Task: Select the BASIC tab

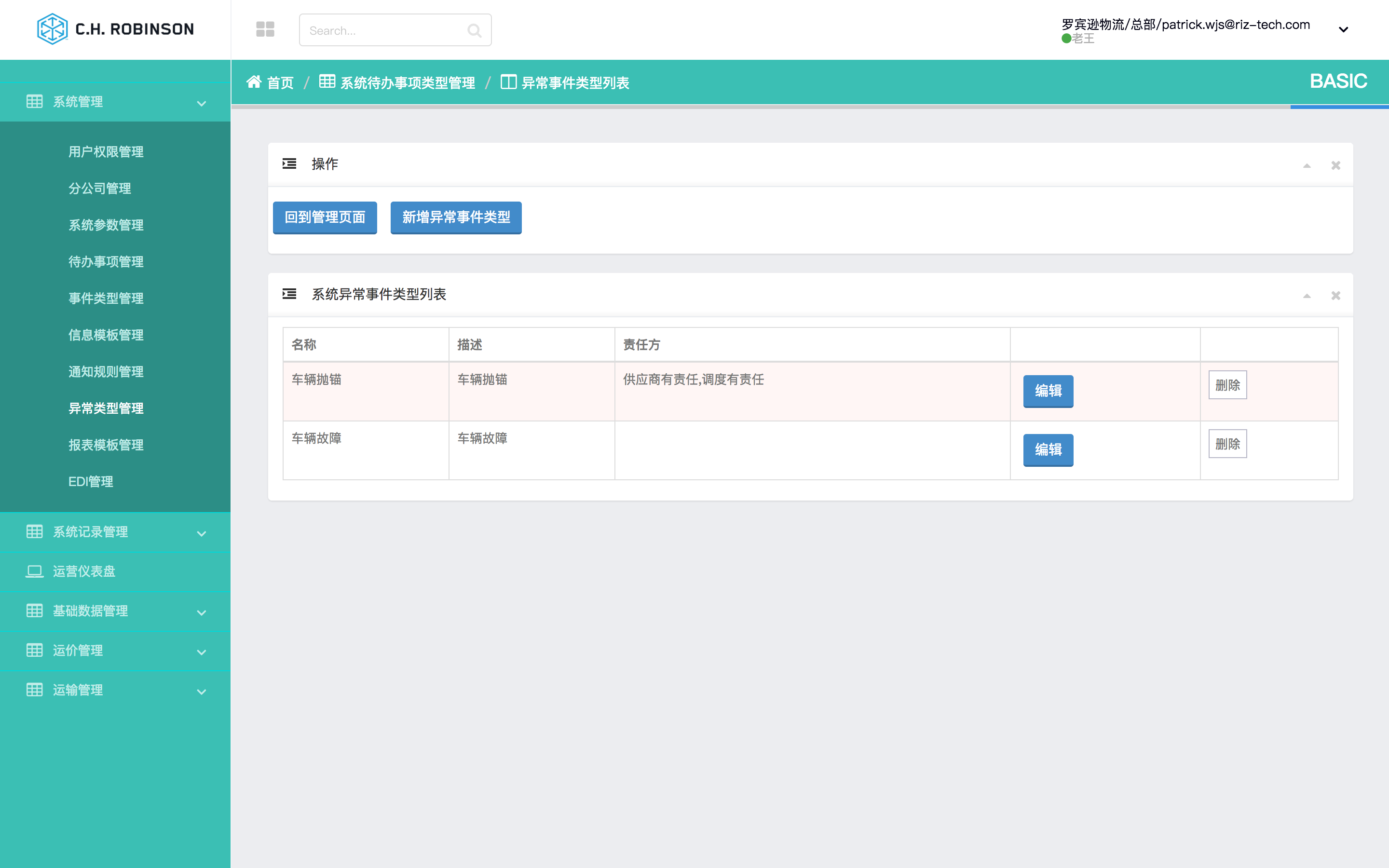Action: [x=1338, y=81]
